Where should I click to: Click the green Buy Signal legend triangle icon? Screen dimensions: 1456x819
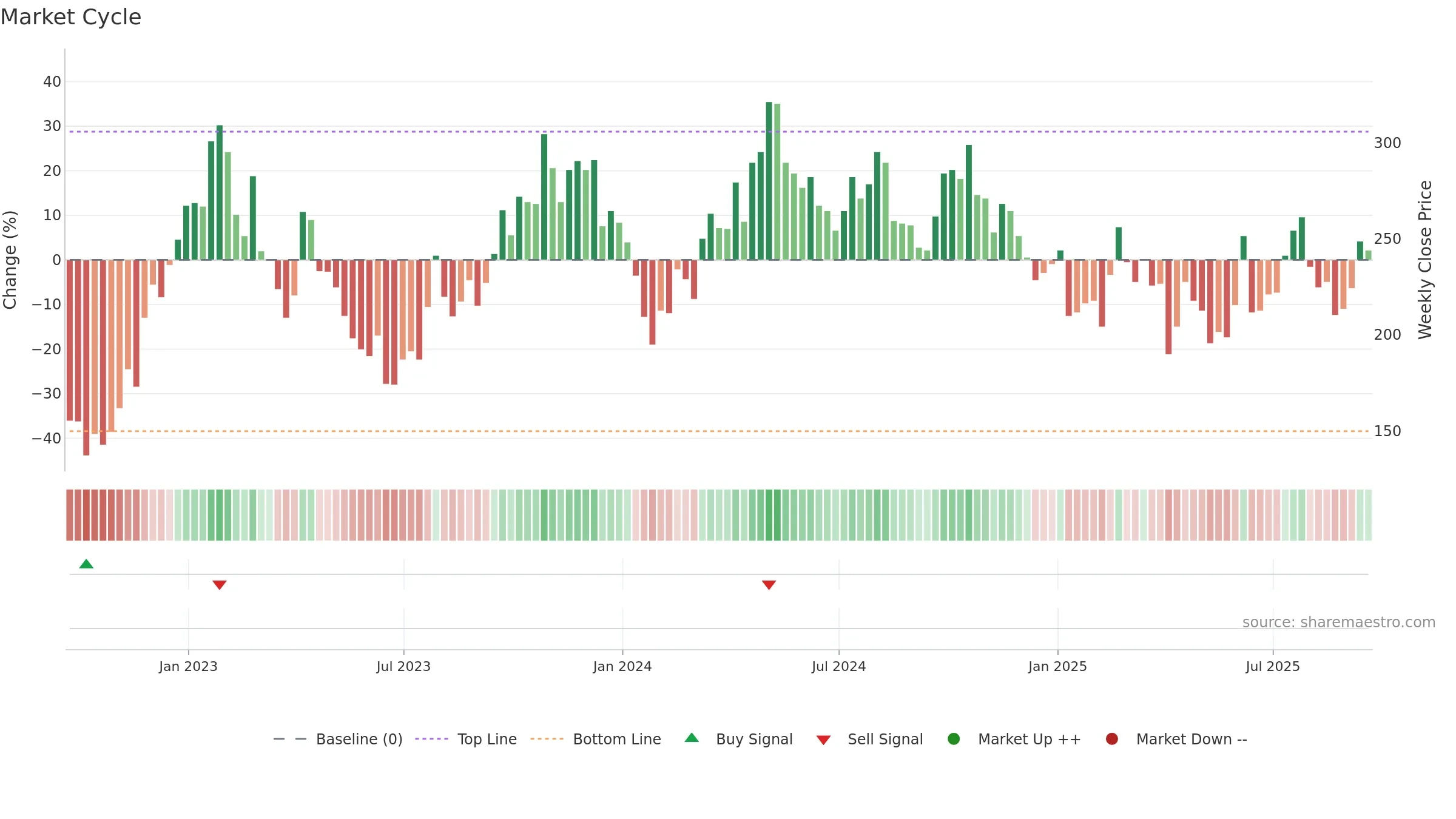[x=692, y=738]
